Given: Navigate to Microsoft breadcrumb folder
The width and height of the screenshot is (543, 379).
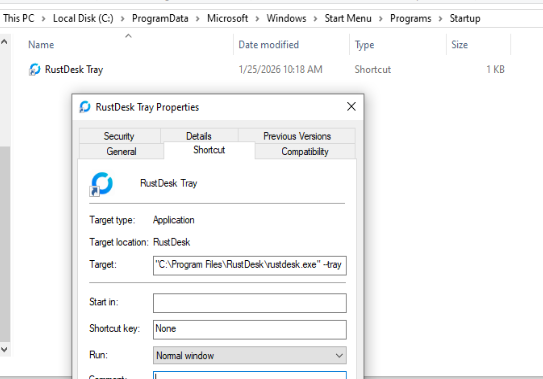Looking at the screenshot, I should pos(228,18).
